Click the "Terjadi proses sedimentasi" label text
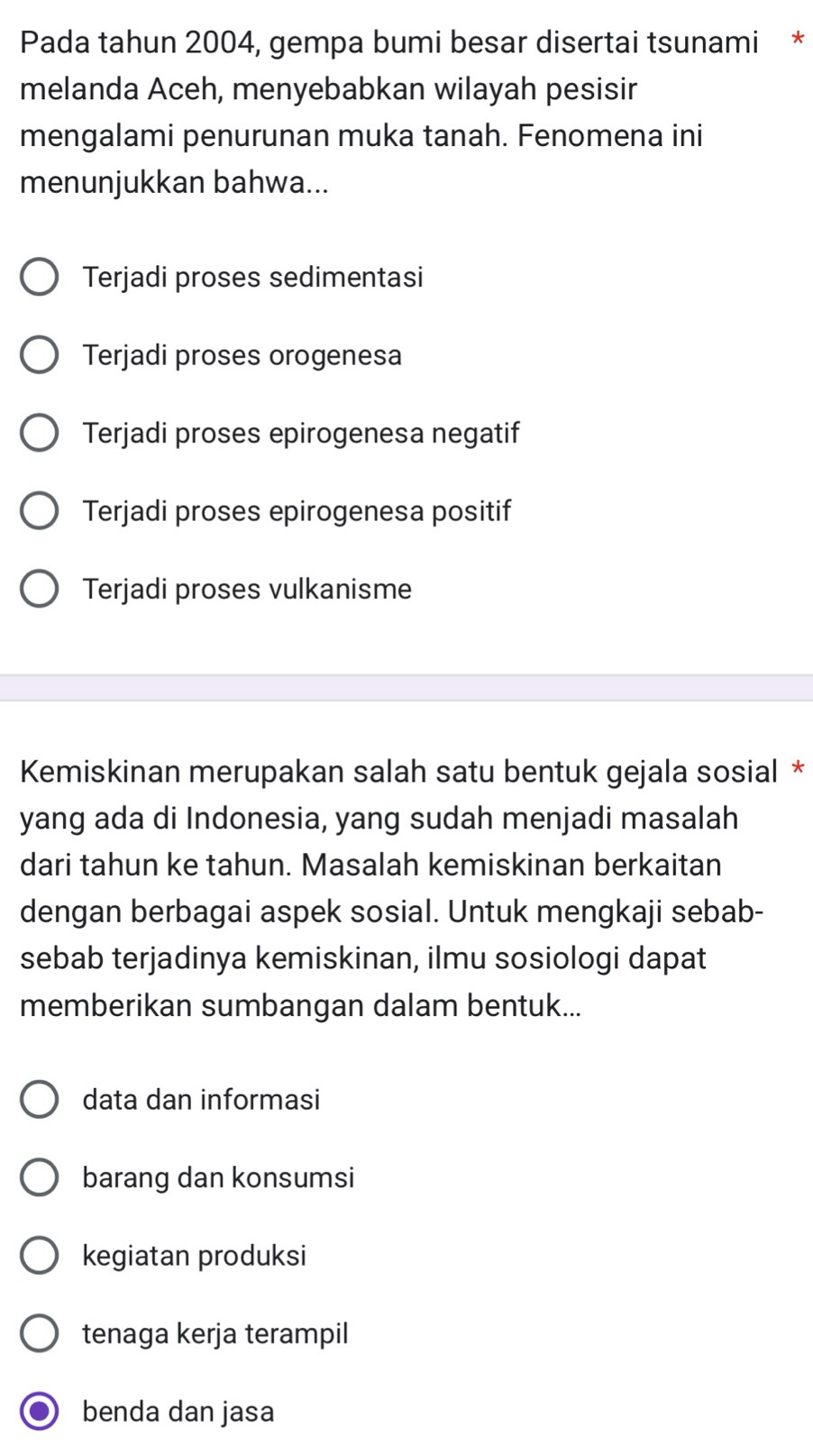Viewport: 813px width, 1456px height. pyautogui.click(x=252, y=278)
